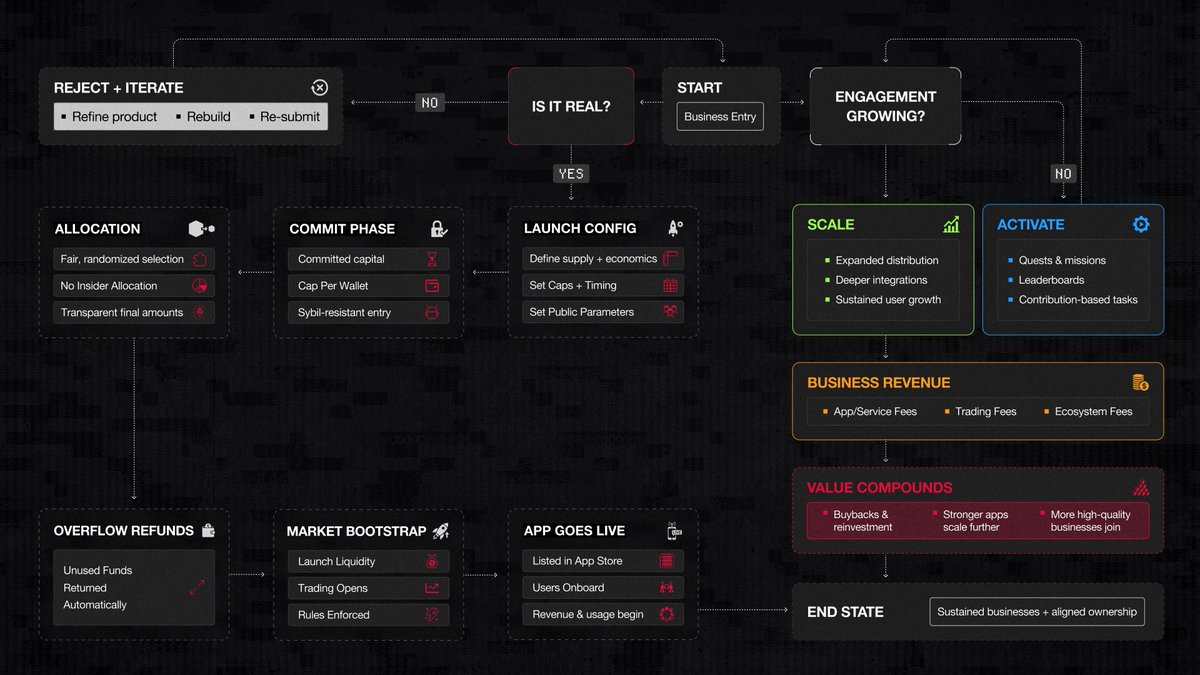Click the green growth chart icon in Scale
Screen dimensions: 1200x675
[x=951, y=224]
